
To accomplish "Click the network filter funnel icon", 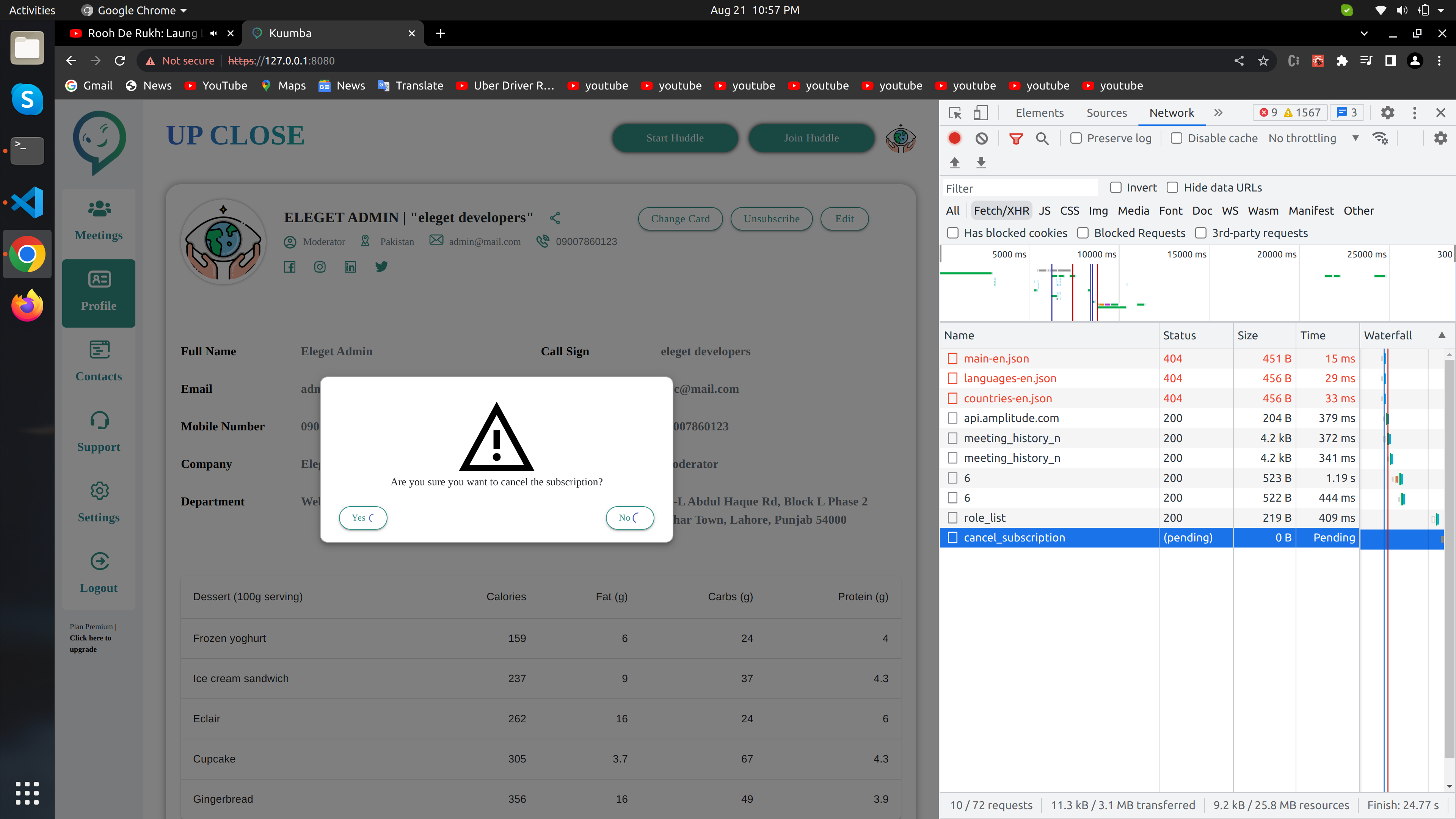I will (1016, 138).
